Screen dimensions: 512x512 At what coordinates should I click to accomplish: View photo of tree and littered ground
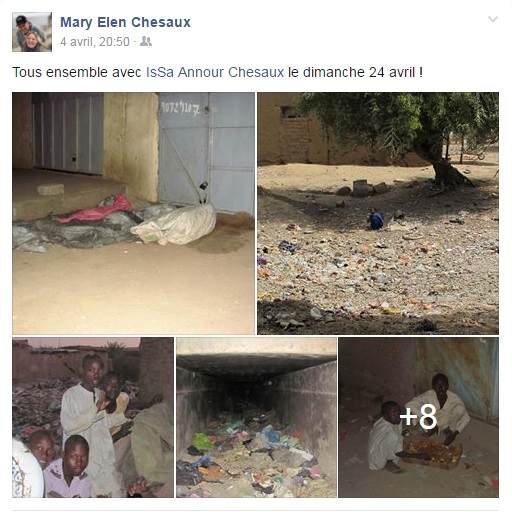(x=378, y=213)
